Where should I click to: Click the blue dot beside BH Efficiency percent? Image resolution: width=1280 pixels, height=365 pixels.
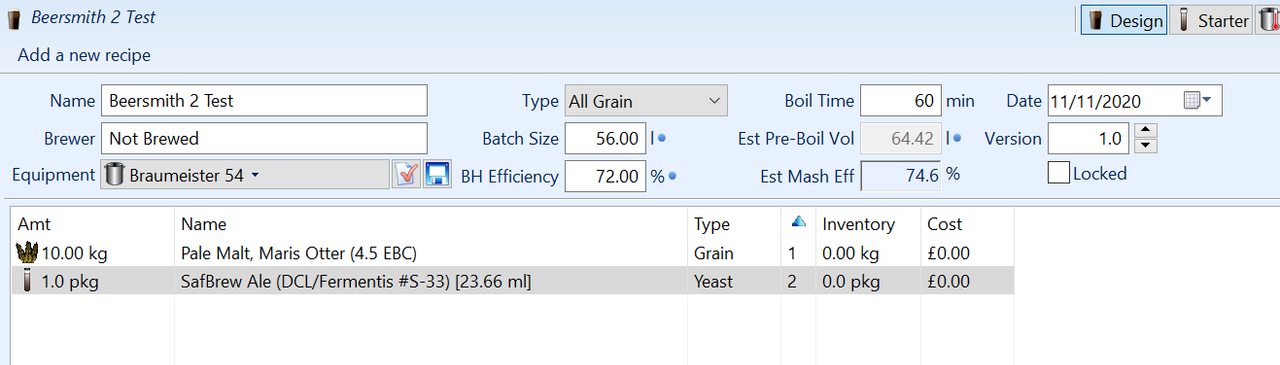[673, 177]
